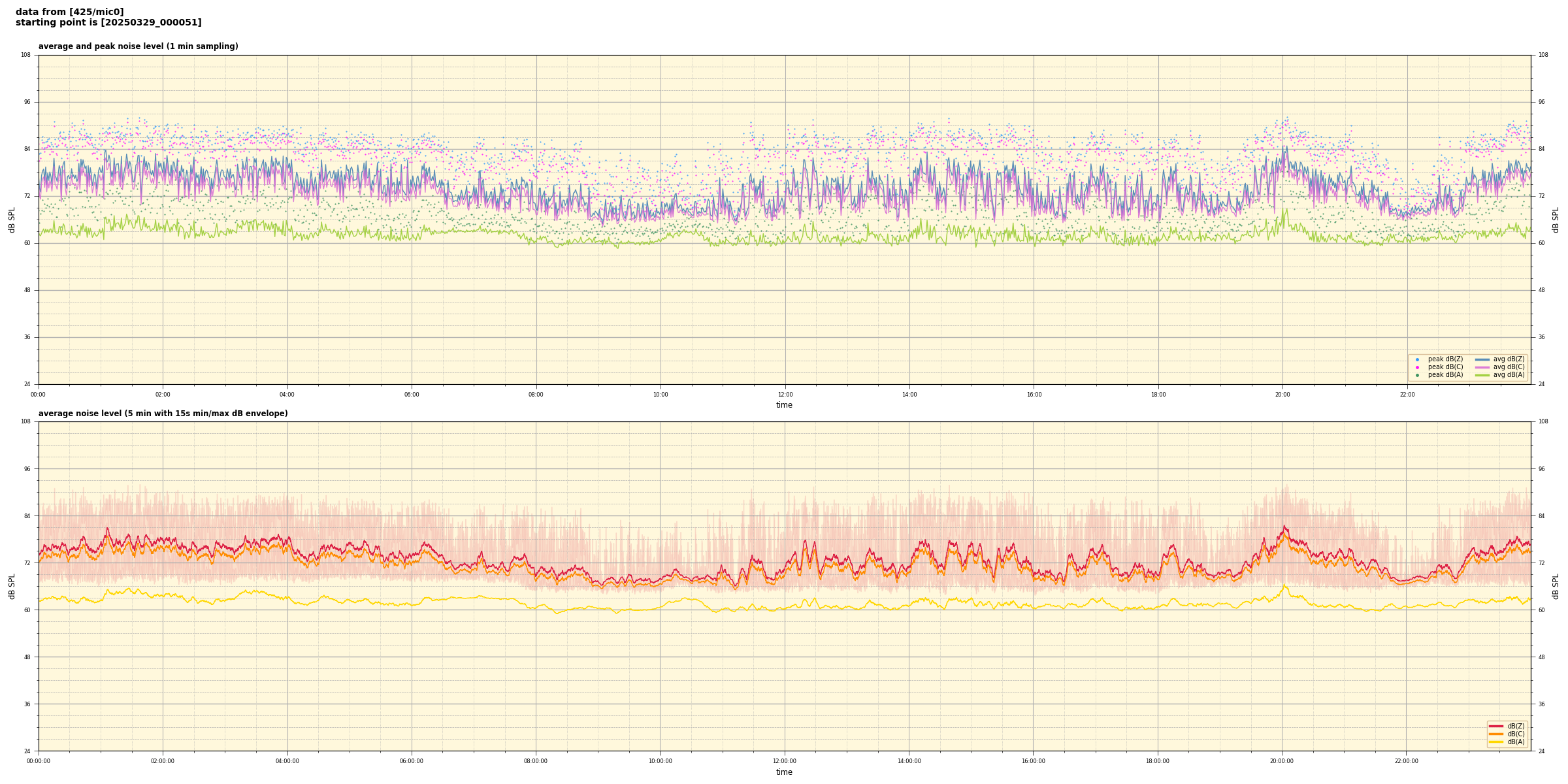1568x784 pixels.
Task: Click the 'data from [425/mic0]' header text
Action: 69,12
